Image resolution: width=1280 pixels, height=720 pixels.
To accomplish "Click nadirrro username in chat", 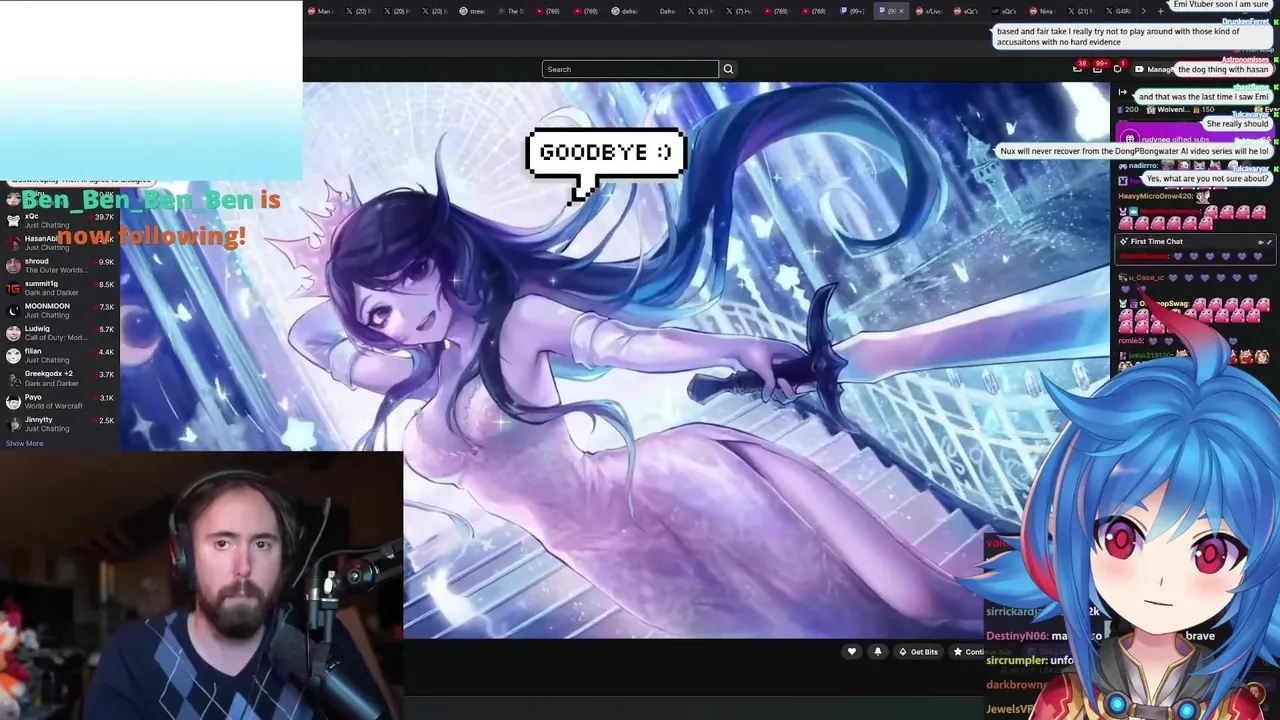I will pos(1143,166).
